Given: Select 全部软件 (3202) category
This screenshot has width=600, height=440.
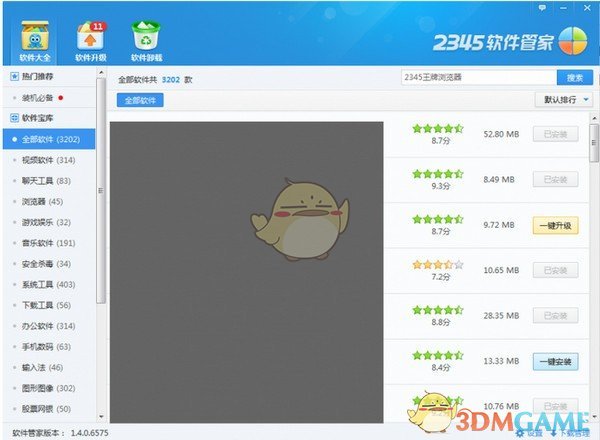Looking at the screenshot, I should tap(49, 139).
